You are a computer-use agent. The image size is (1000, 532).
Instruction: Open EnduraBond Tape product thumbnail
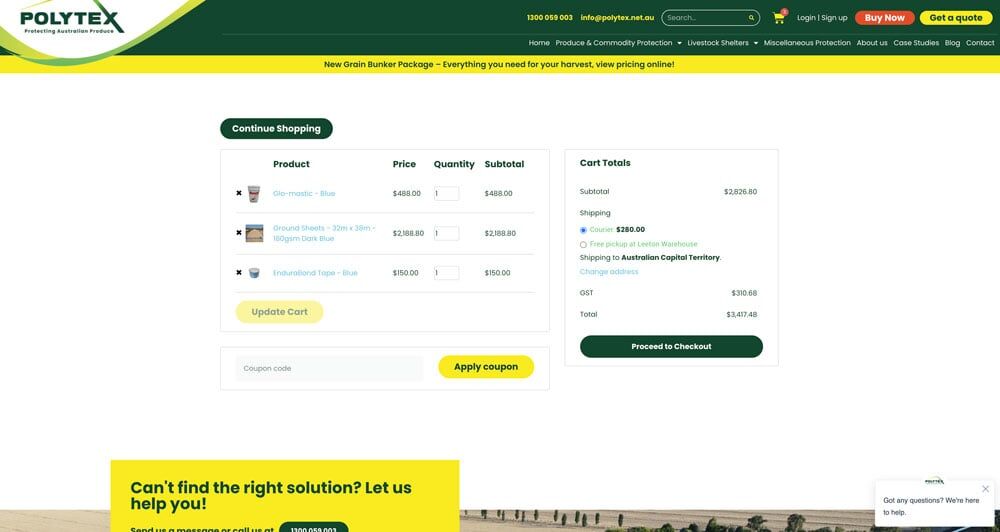(254, 273)
